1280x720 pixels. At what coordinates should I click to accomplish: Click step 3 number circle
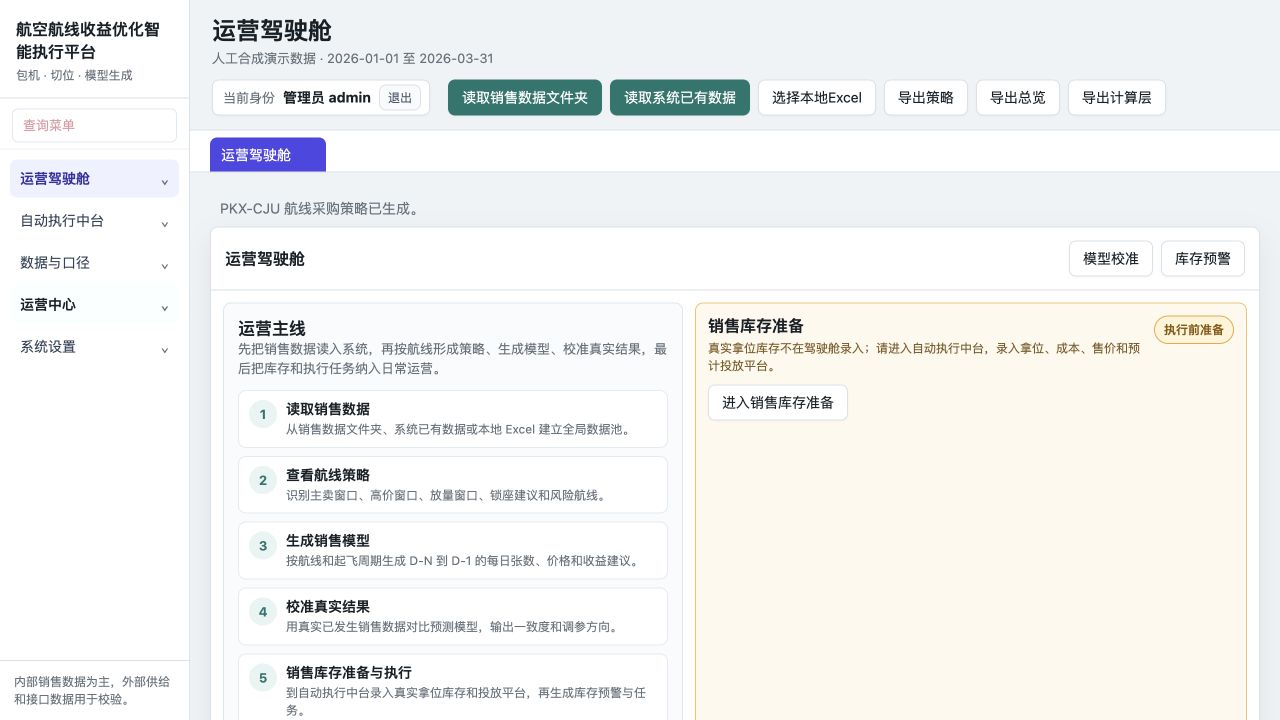click(263, 546)
